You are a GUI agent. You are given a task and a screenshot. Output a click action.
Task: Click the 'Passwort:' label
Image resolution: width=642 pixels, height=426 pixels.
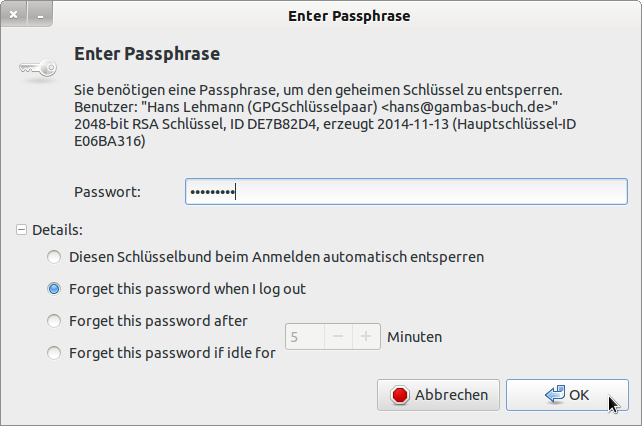pyautogui.click(x=107, y=191)
